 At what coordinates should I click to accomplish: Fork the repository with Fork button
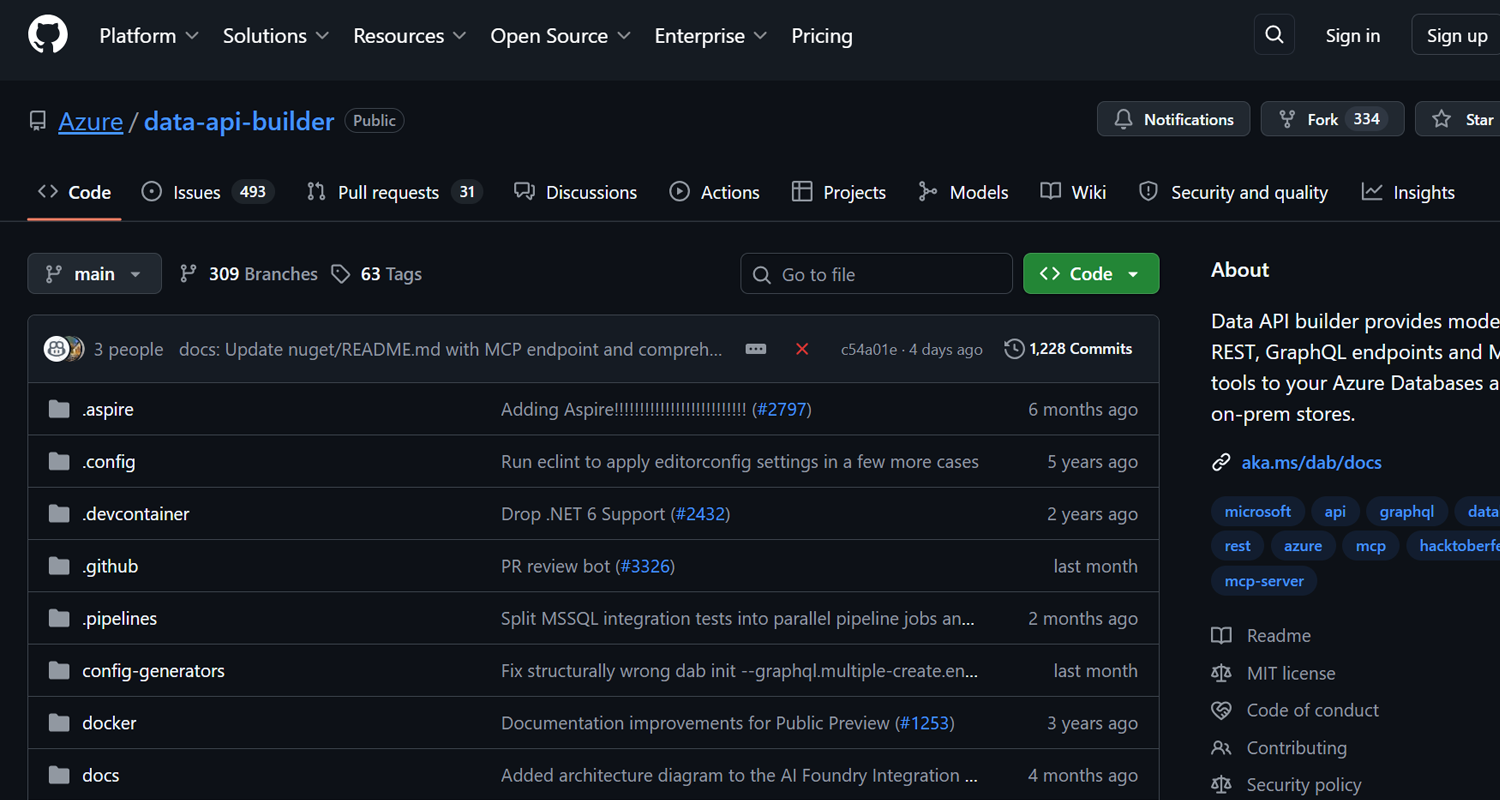(1332, 119)
